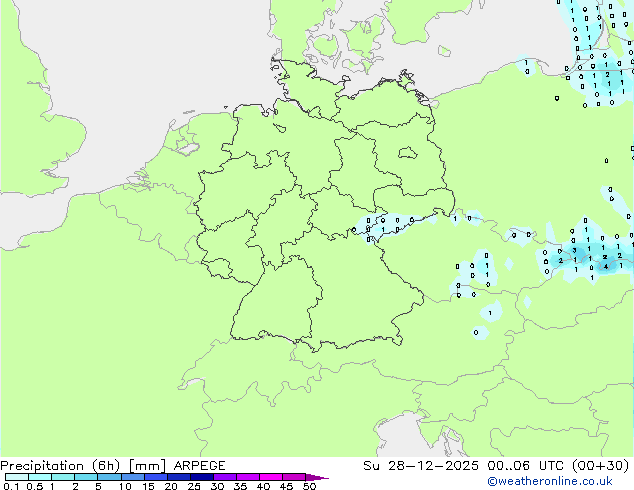Select the purple swatch between 30 and 35
Screen dimensions: 634x490
click(225, 477)
